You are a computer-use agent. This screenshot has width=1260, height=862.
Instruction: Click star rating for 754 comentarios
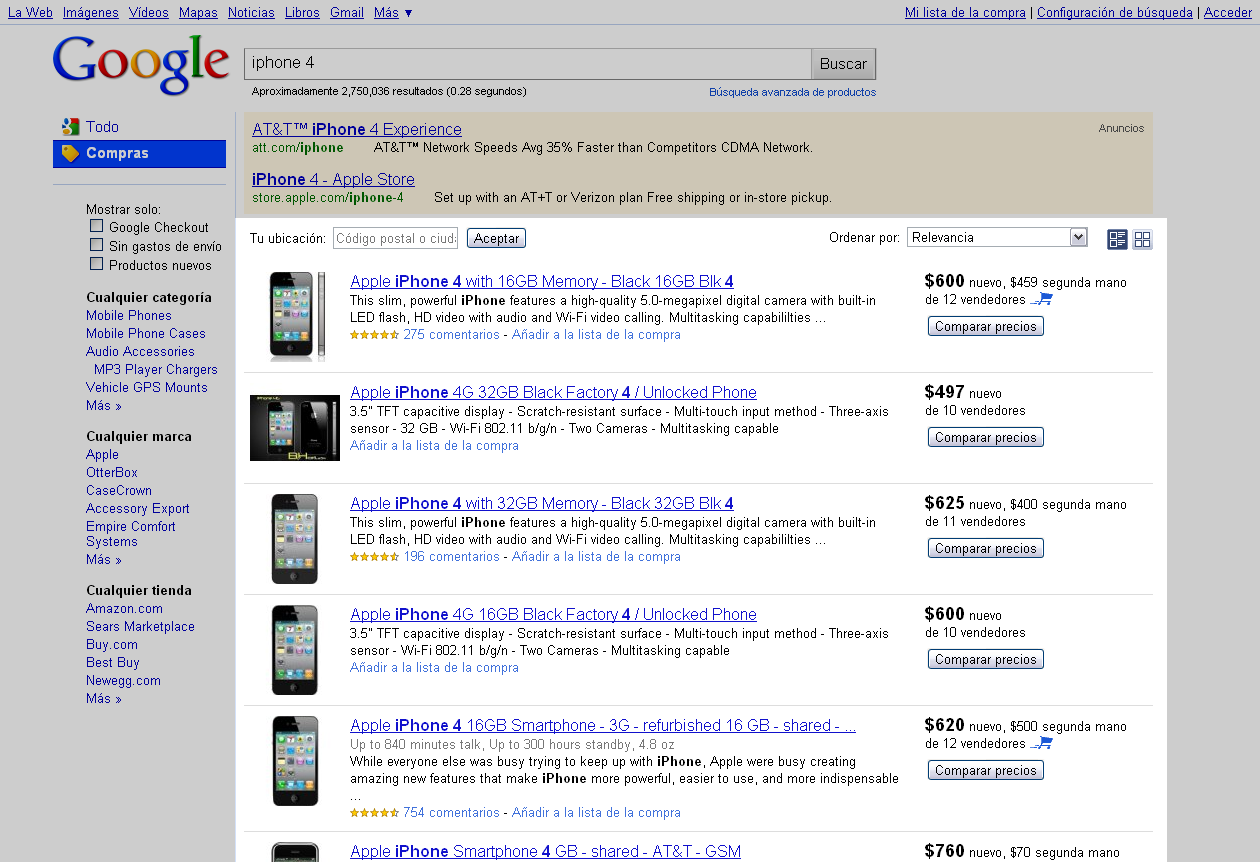(x=374, y=813)
